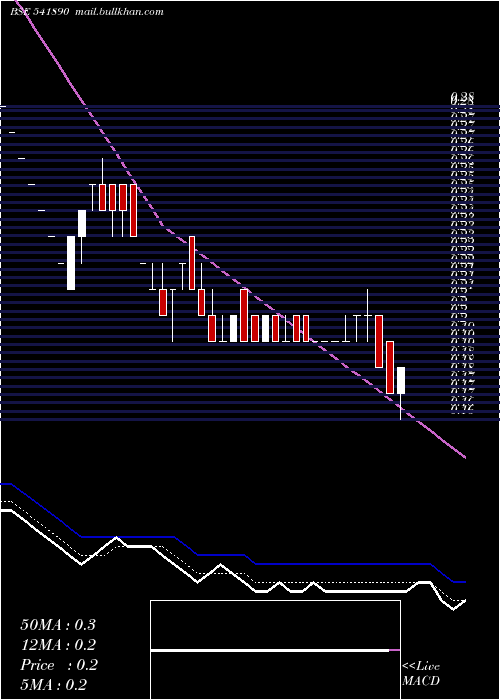
Task: Click the '50MA : 0.3' value
Action: (x=58, y=625)
